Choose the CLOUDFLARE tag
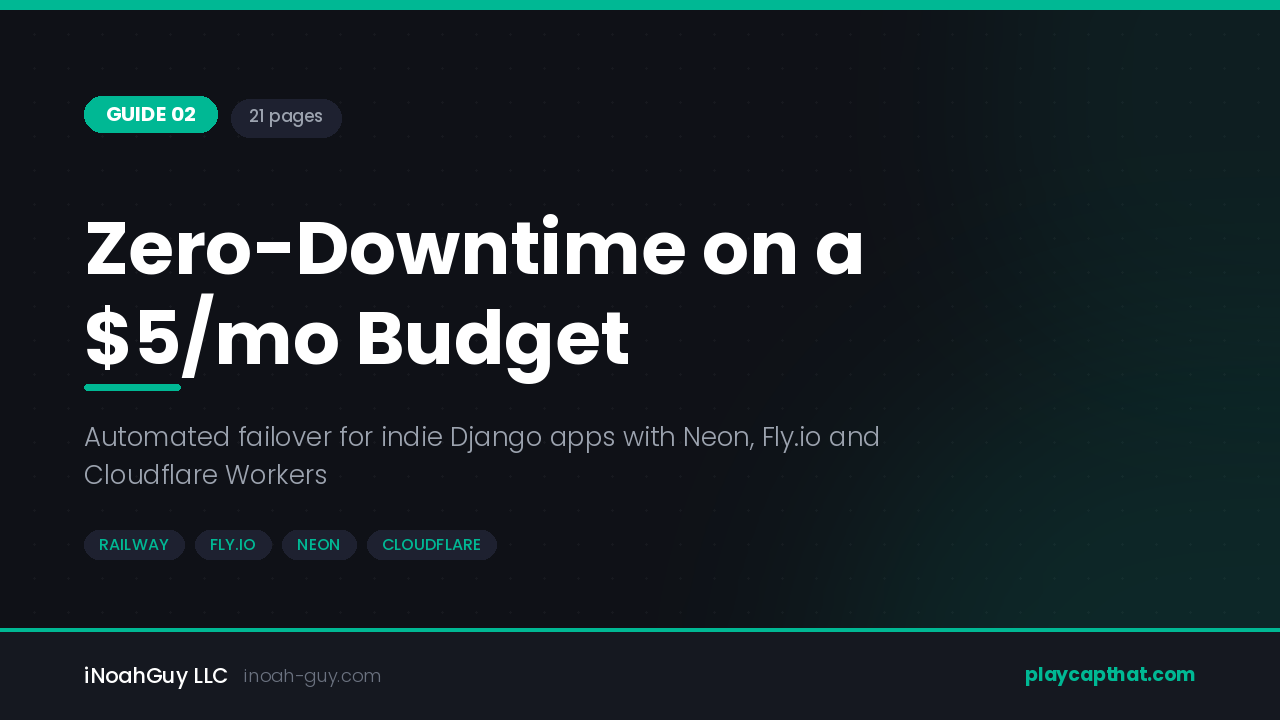The image size is (1280, 720). point(432,545)
